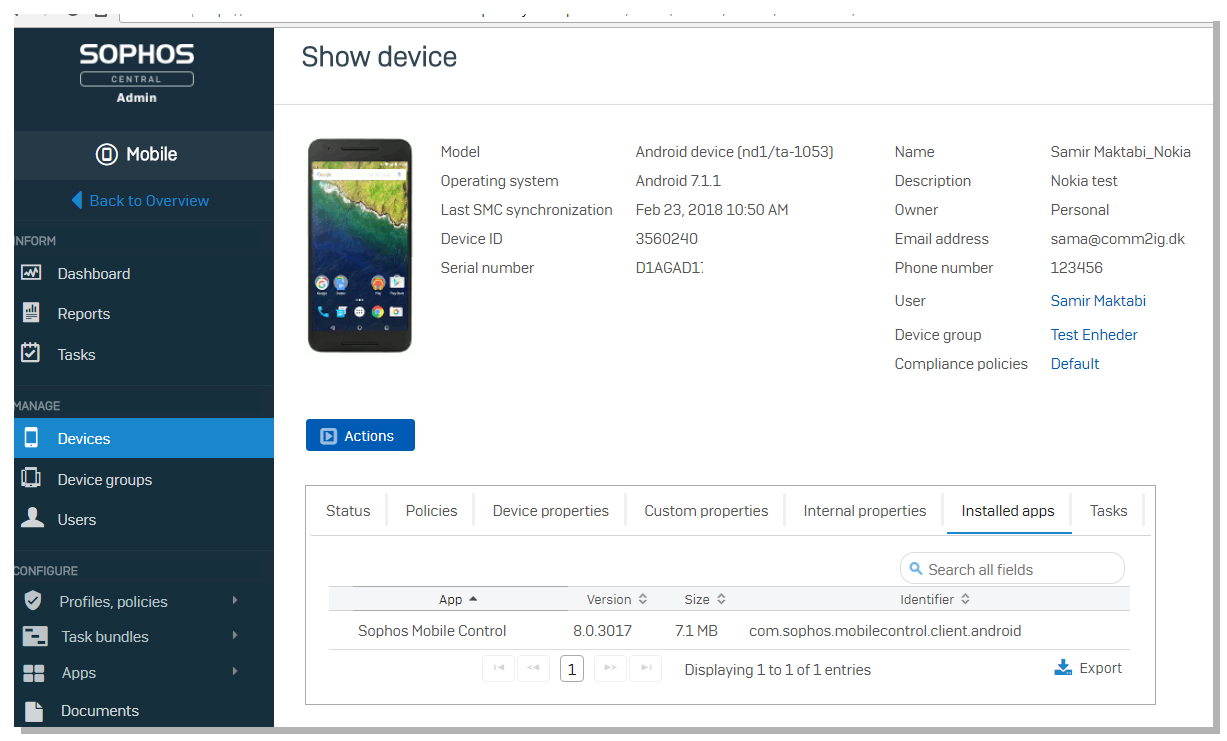Click the Search all fields input

(x=1012, y=569)
